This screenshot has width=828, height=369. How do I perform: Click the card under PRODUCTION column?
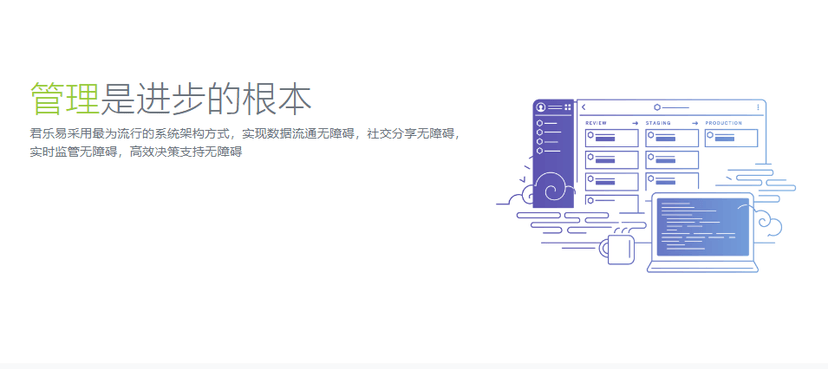click(x=731, y=138)
